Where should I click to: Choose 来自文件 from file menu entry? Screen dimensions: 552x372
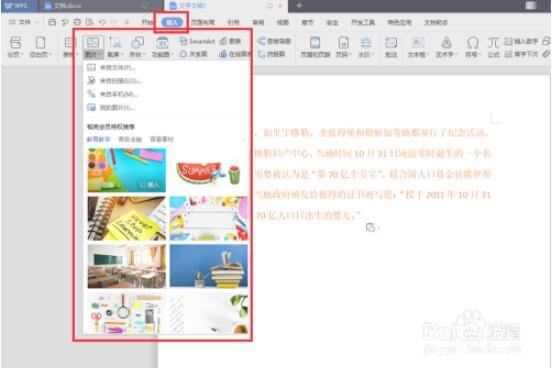click(x=111, y=68)
